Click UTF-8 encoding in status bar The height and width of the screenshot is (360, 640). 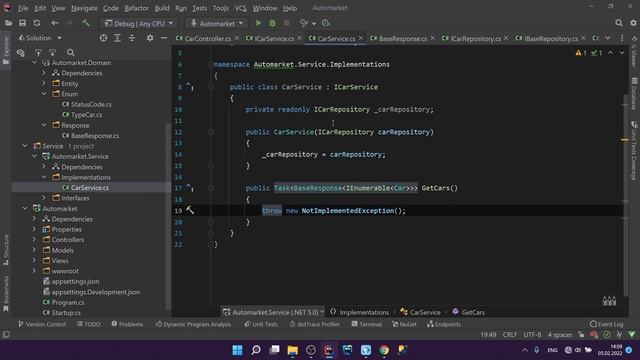click(x=532, y=335)
